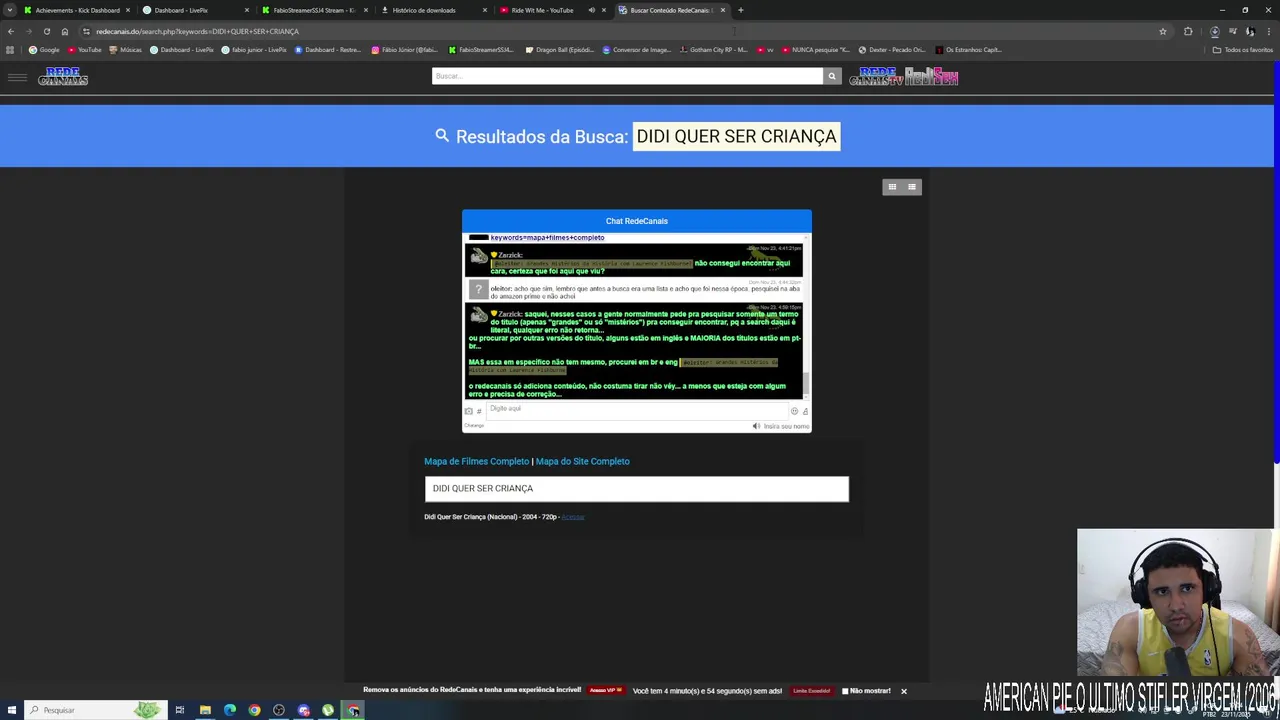Open File Explorer from taskbar
The width and height of the screenshot is (1280, 720).
coord(205,710)
